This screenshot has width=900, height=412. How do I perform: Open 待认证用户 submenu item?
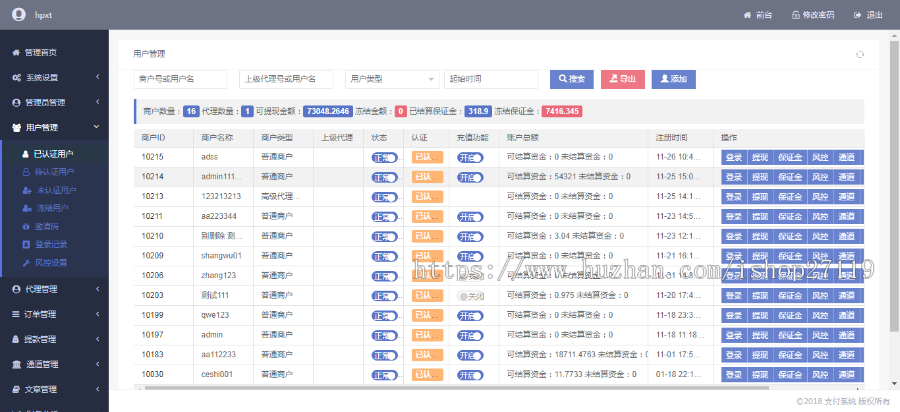coord(55,172)
